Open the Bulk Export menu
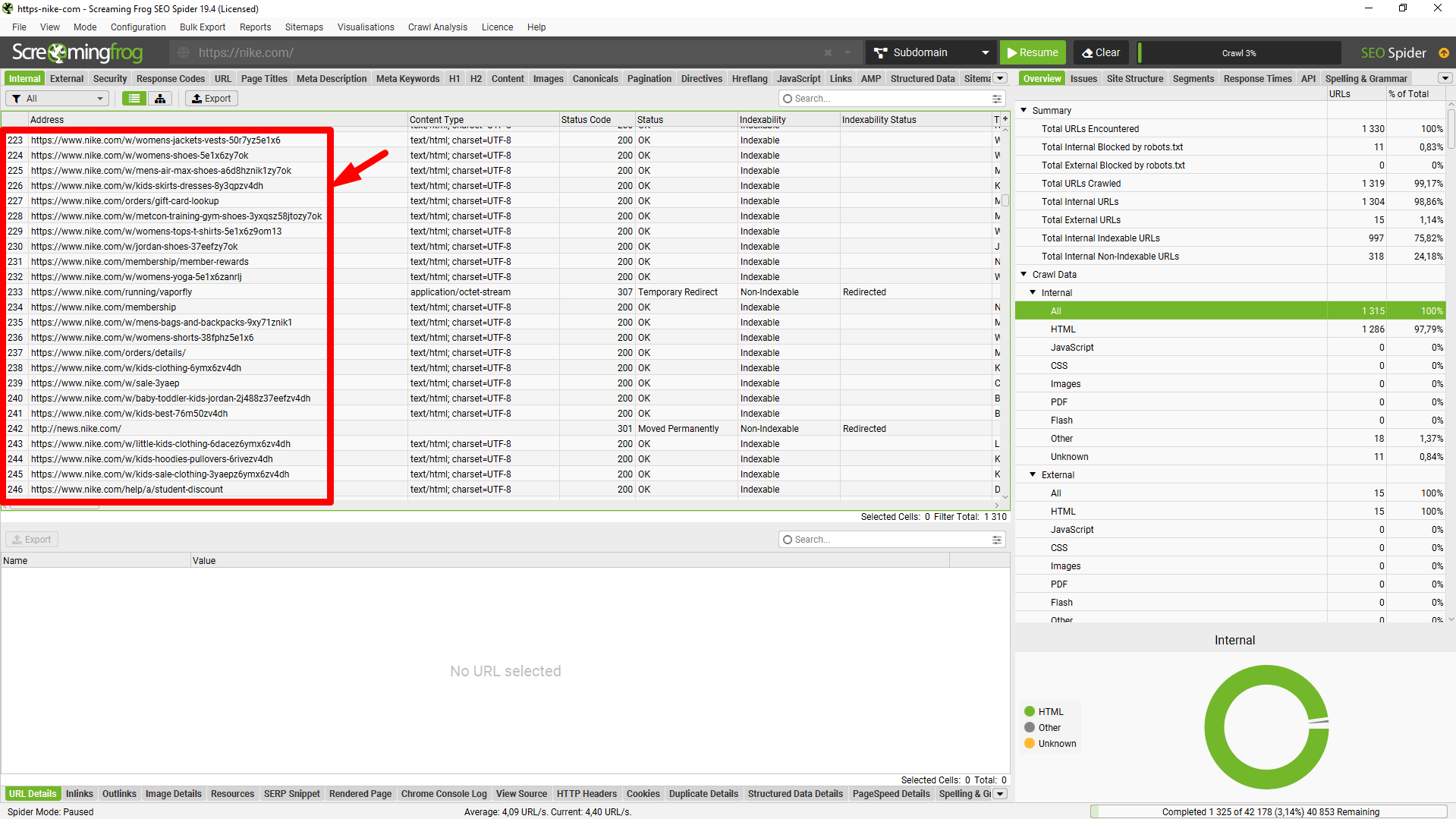The width and height of the screenshot is (1456, 819). click(203, 27)
